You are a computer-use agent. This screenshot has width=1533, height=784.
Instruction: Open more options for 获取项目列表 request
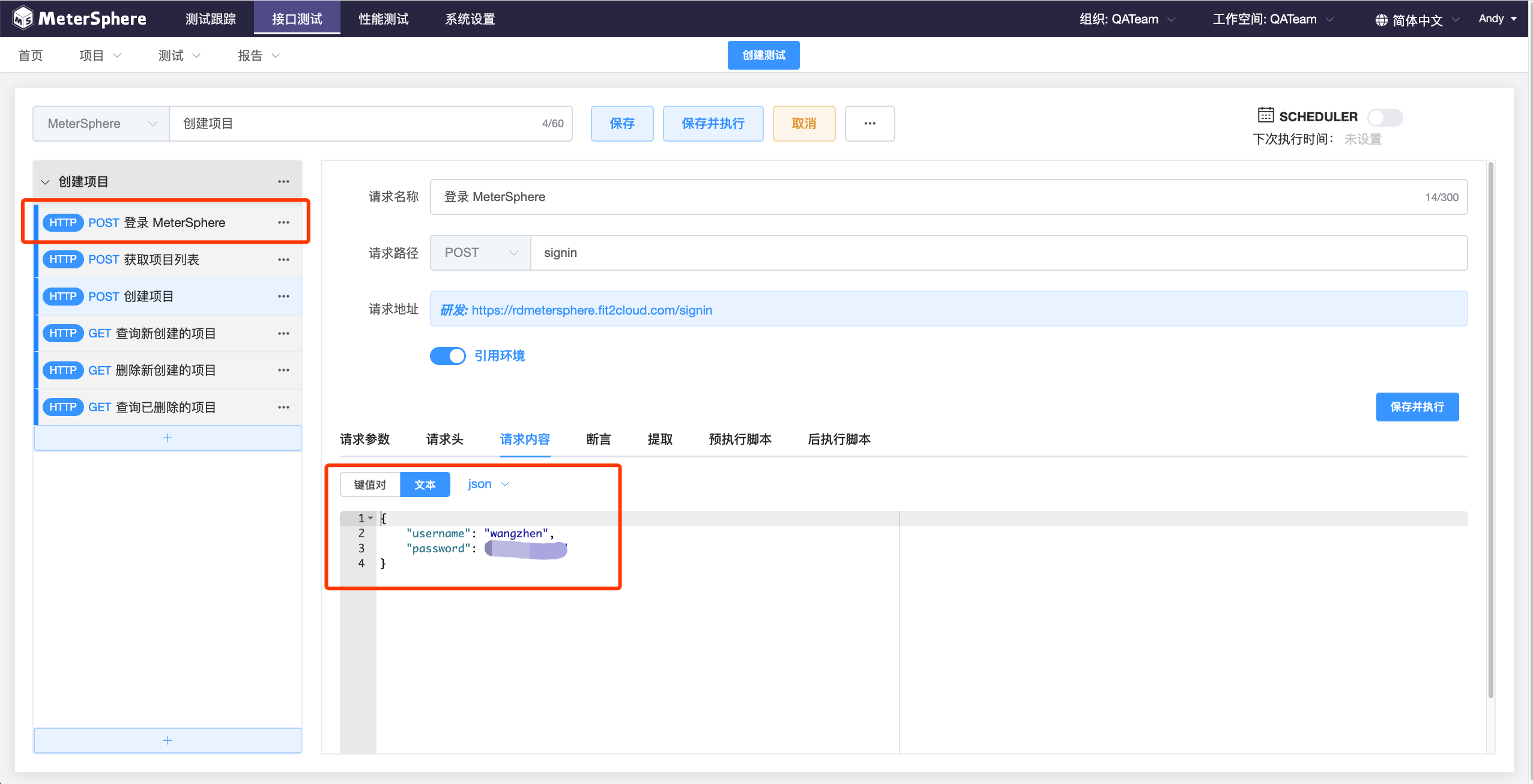pos(283,260)
